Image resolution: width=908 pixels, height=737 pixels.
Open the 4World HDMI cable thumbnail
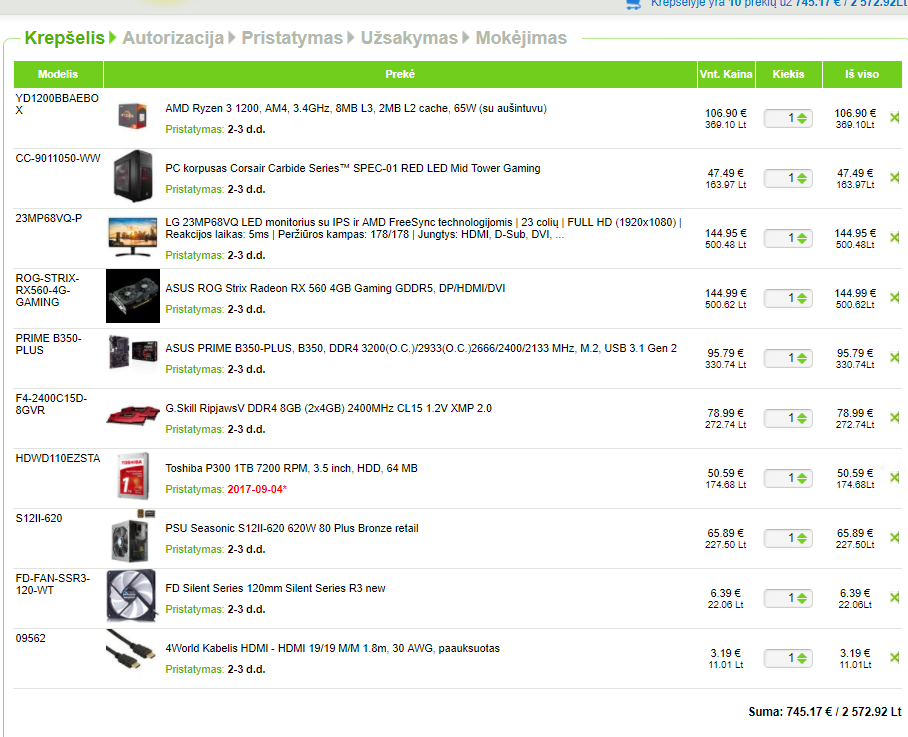(131, 650)
